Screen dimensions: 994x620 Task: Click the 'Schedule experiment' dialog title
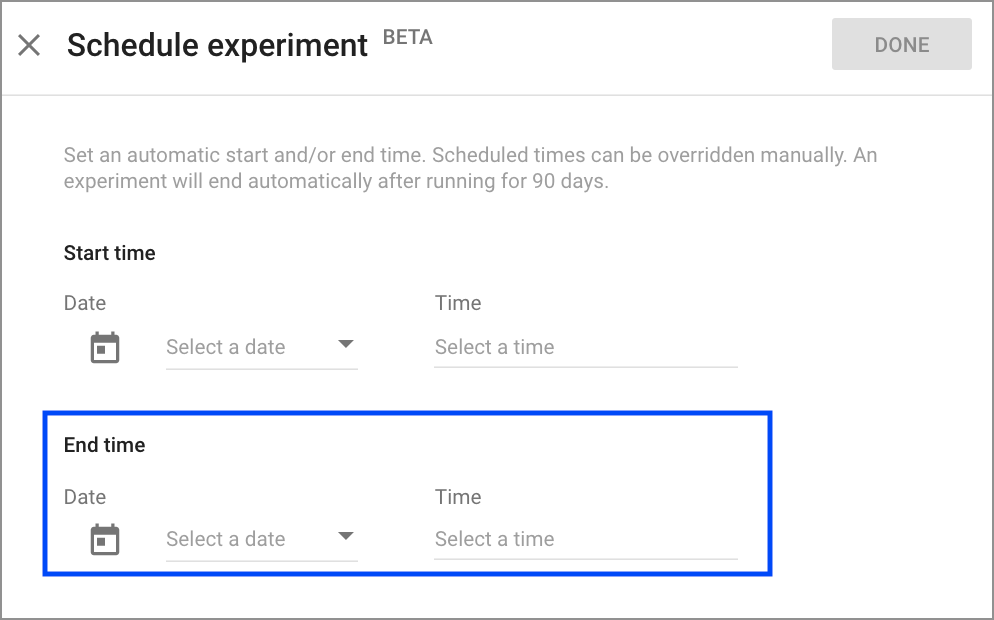217,46
